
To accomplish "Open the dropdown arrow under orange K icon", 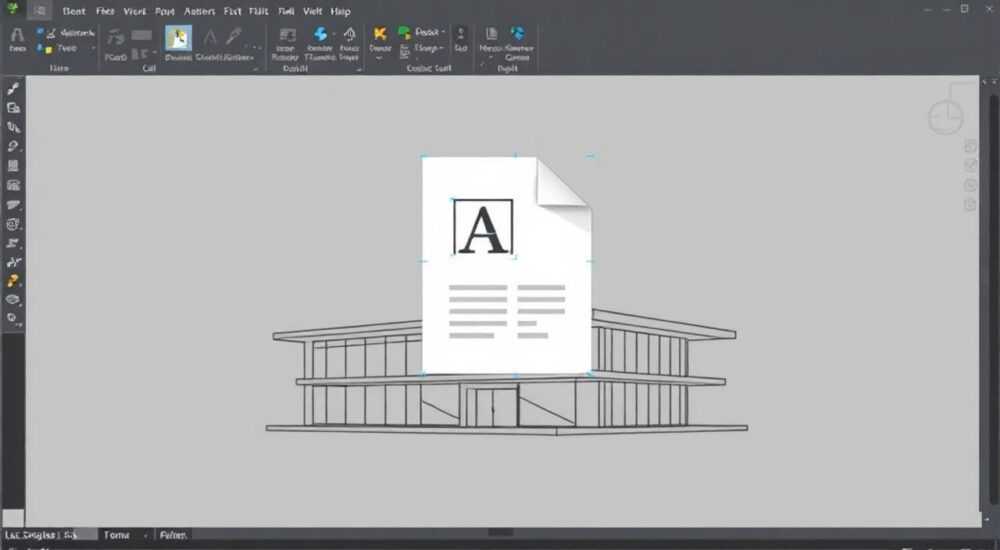I will [x=380, y=59].
